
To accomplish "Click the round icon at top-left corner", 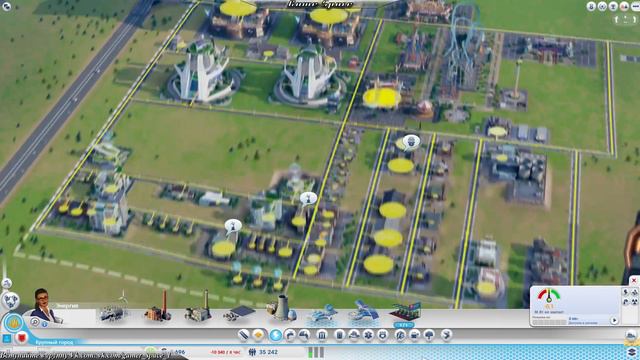I will pos(7,6).
